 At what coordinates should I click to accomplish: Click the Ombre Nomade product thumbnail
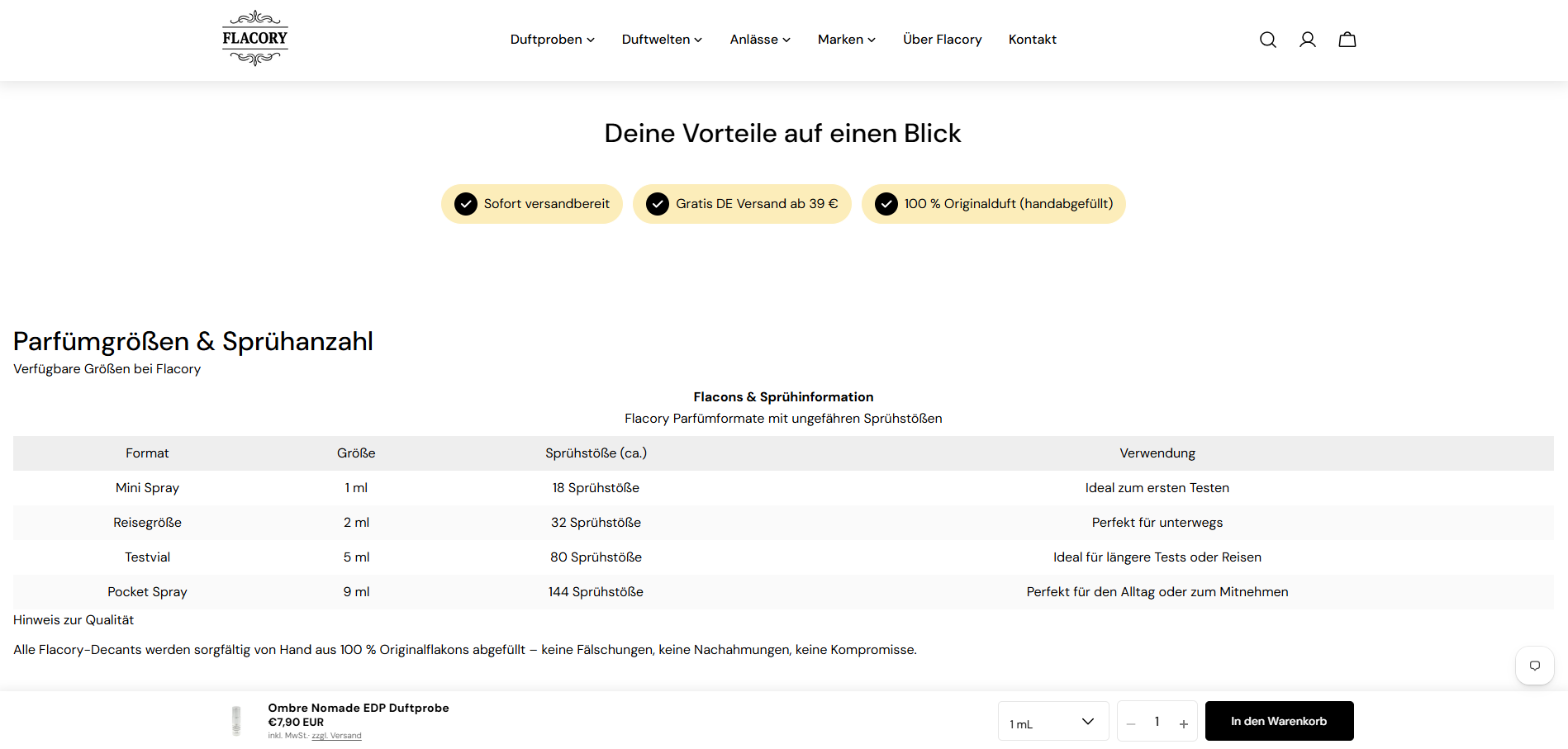point(236,720)
